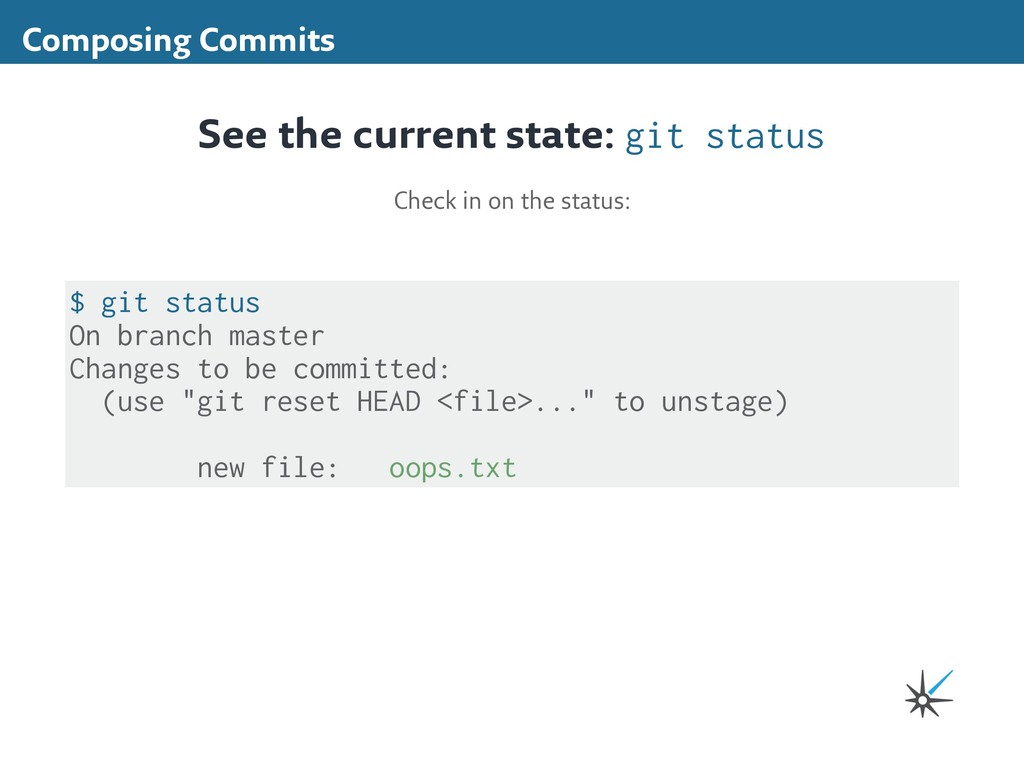The height and width of the screenshot is (768, 1024).
Task: Click the 'See the current state:' heading
Action: [406, 135]
